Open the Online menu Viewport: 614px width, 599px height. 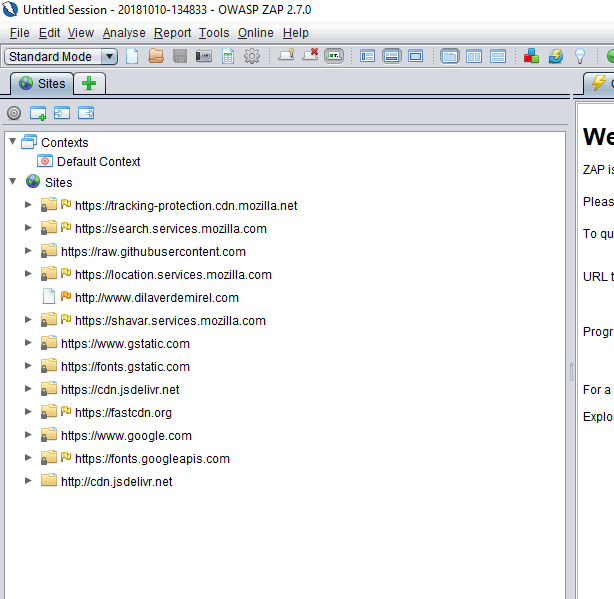click(x=256, y=33)
